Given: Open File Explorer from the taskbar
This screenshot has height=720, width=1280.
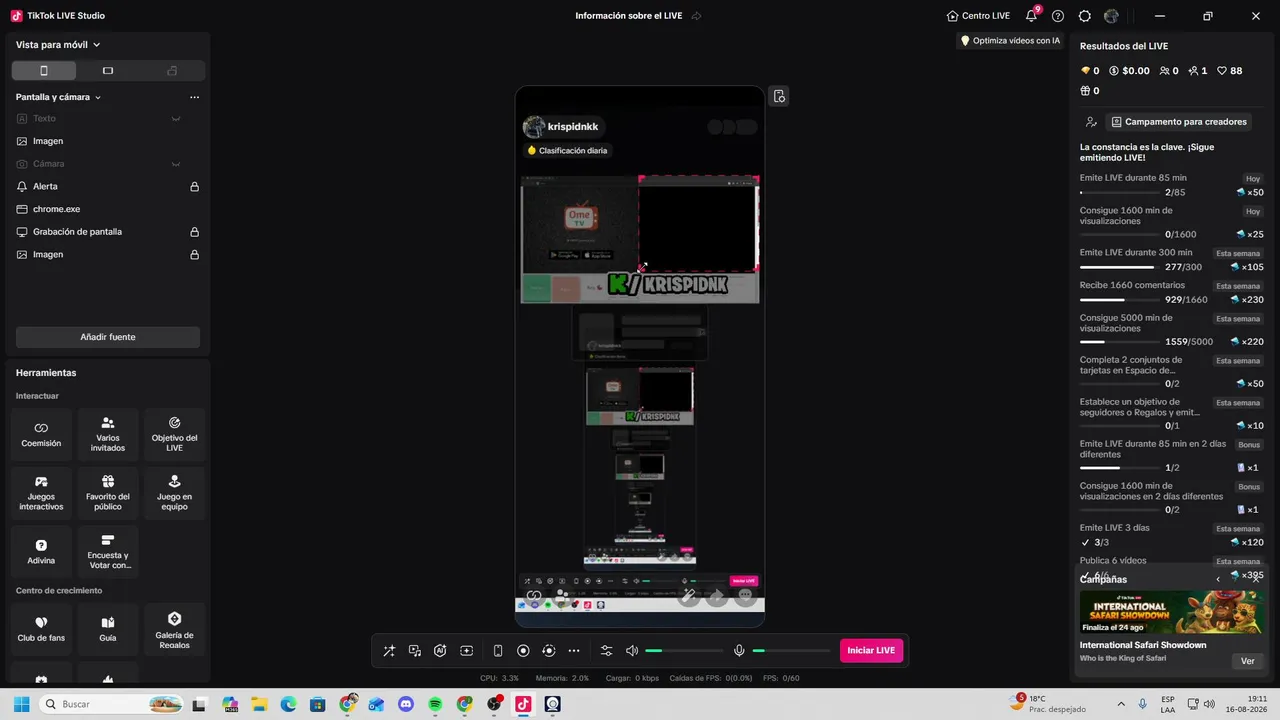Looking at the screenshot, I should [259, 704].
